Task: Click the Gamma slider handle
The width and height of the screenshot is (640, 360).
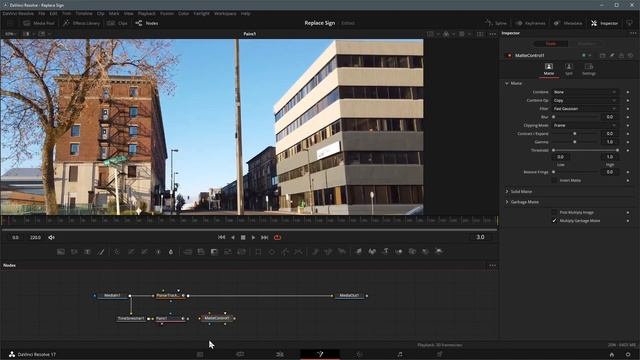Action: (x=575, y=142)
